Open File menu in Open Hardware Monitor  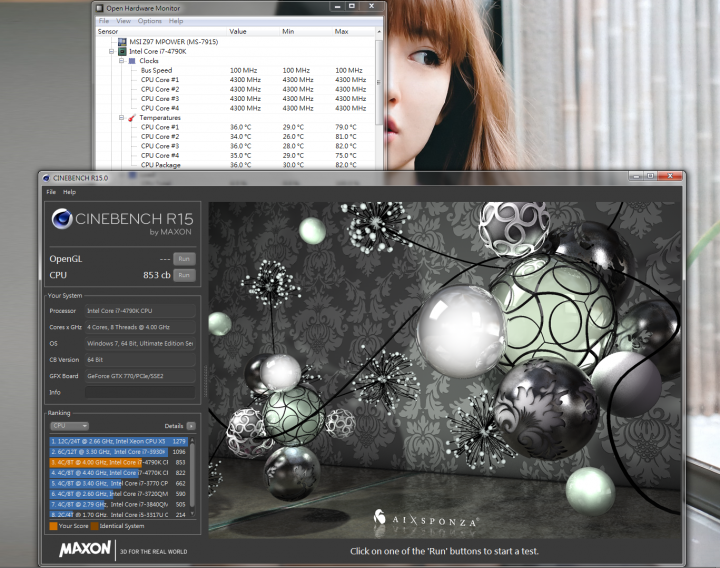pos(104,21)
